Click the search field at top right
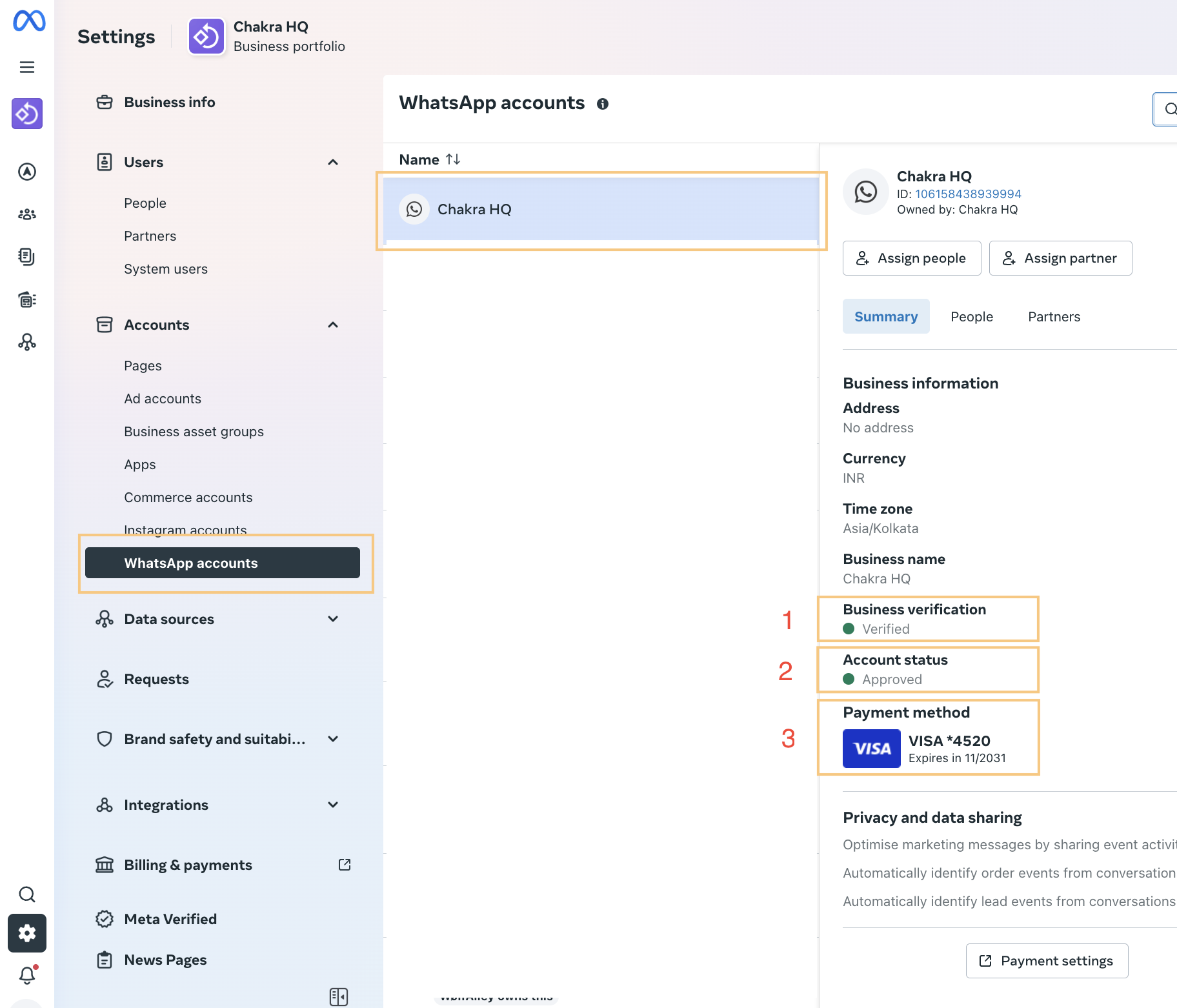Image resolution: width=1177 pixels, height=1008 pixels. pos(1165,109)
